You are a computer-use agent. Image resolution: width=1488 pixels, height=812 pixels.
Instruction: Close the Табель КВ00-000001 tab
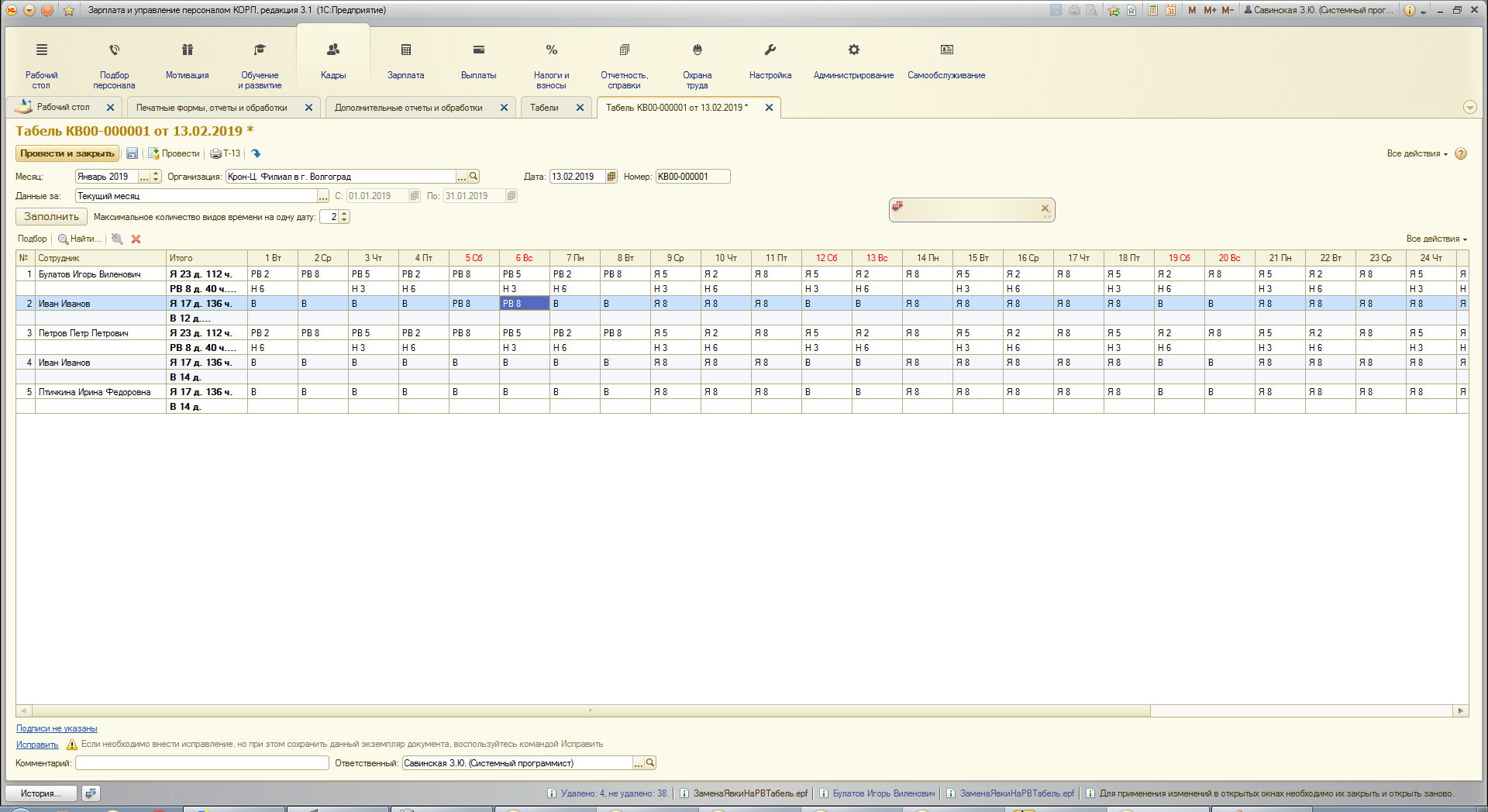[769, 108]
